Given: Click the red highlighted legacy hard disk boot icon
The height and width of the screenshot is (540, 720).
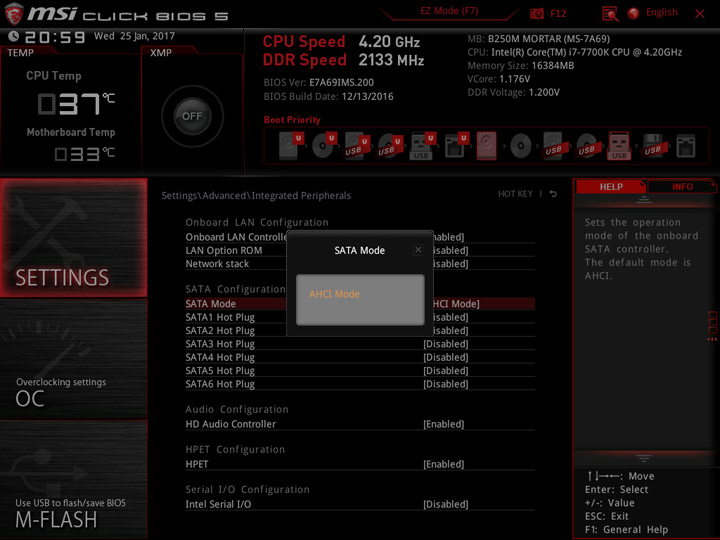Looking at the screenshot, I should point(487,146).
